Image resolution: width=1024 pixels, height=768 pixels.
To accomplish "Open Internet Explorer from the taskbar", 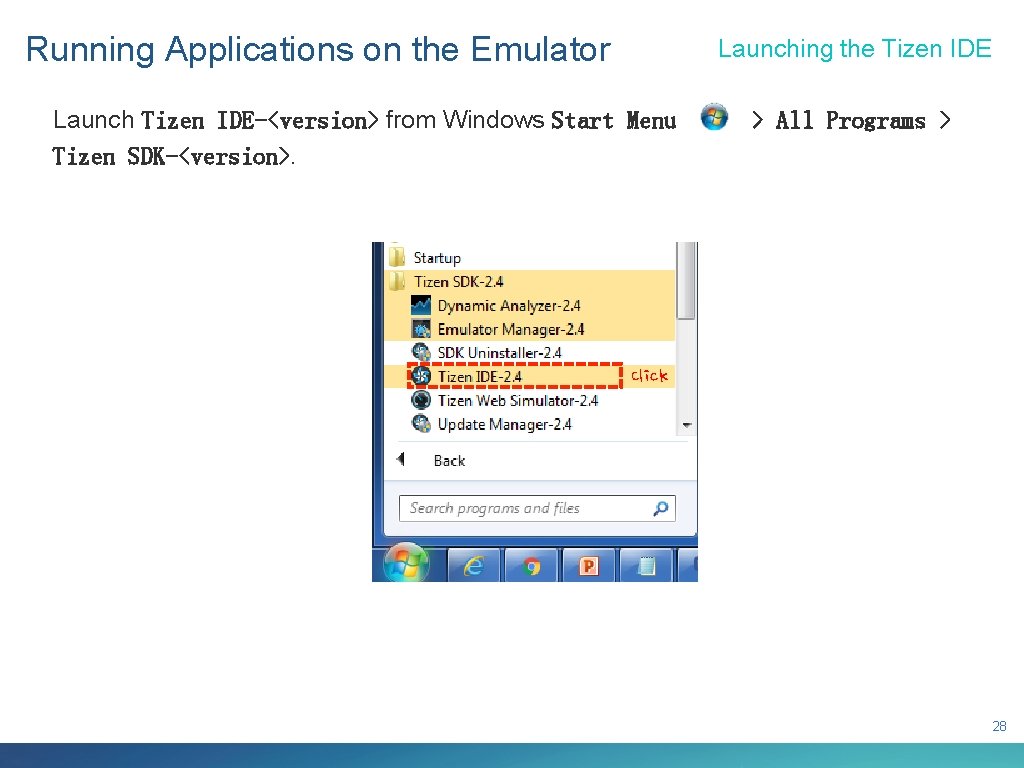I will (x=473, y=565).
